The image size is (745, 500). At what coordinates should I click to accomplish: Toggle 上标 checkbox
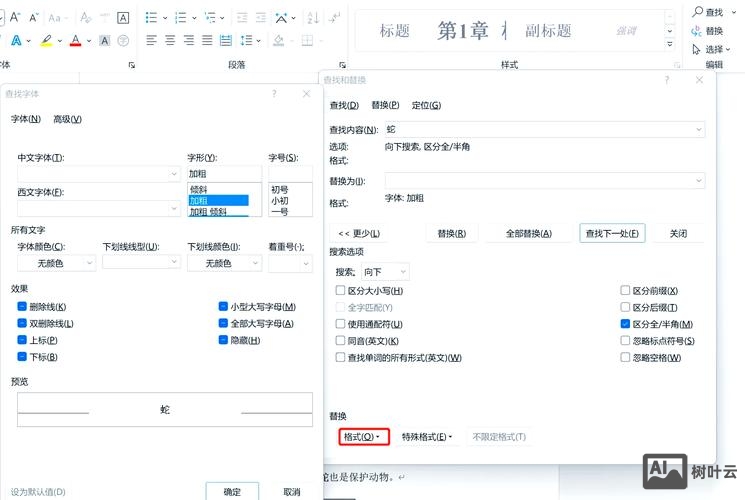(x=22, y=340)
